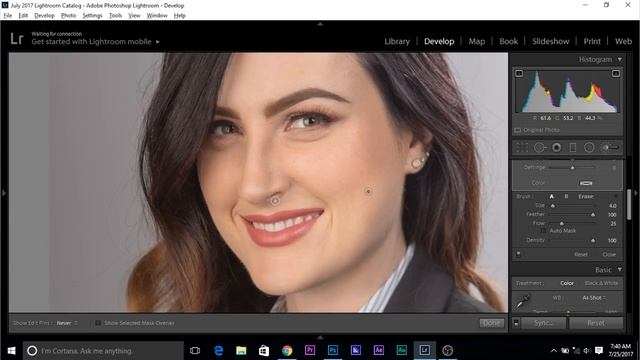
Task: Open Premiere Pro from the taskbar
Action: (x=310, y=351)
